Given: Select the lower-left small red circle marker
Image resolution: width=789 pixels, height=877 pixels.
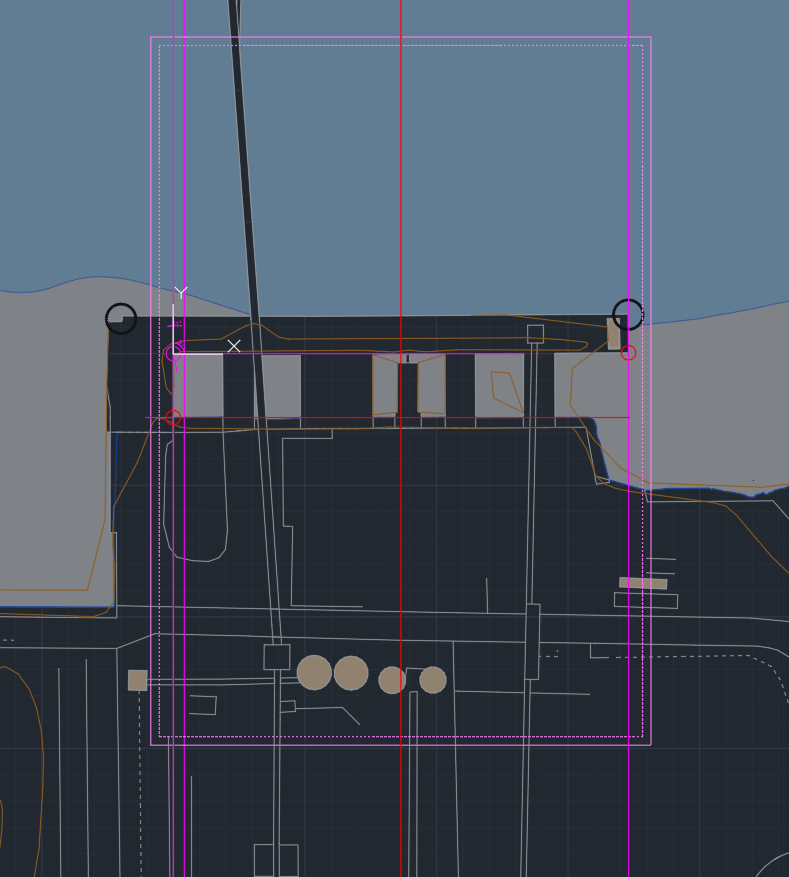Looking at the screenshot, I should (173, 418).
